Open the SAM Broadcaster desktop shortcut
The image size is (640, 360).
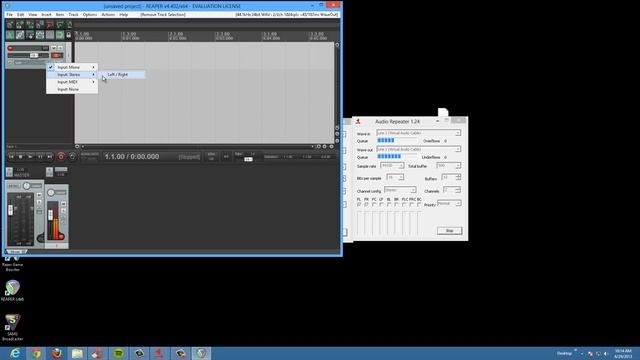(x=12, y=327)
